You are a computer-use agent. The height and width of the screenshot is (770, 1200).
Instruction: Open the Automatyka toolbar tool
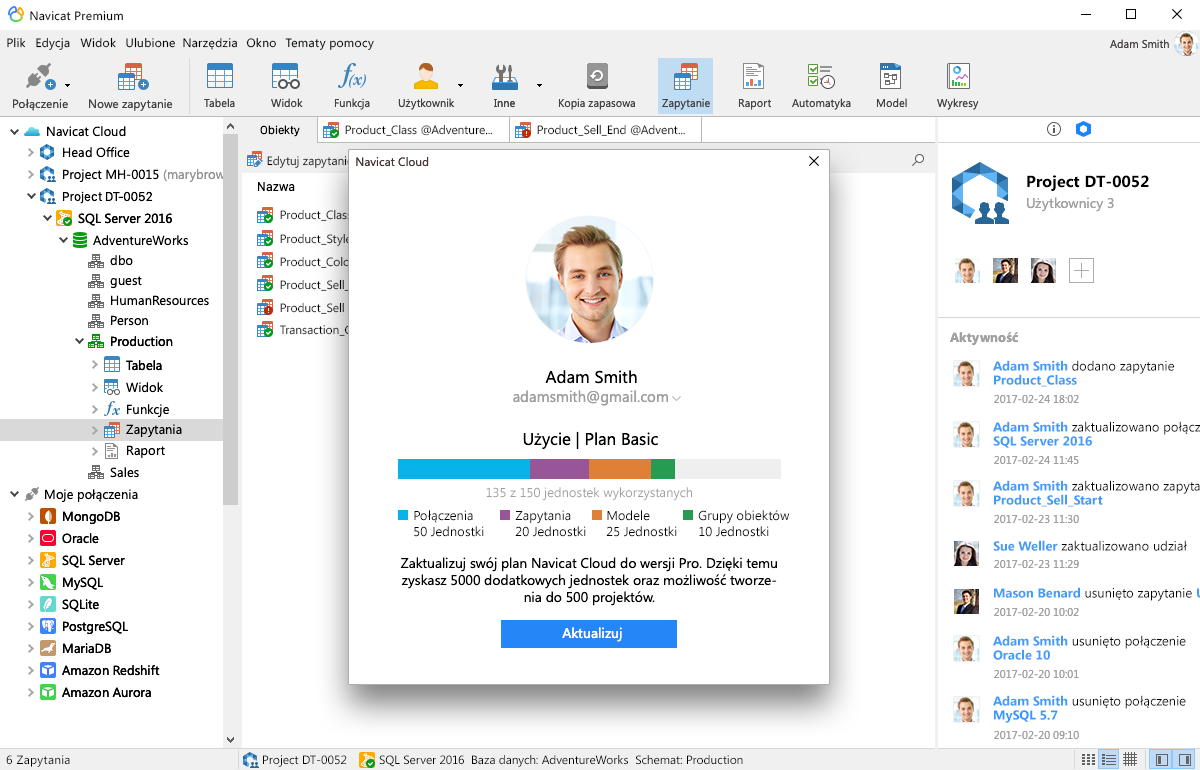821,86
